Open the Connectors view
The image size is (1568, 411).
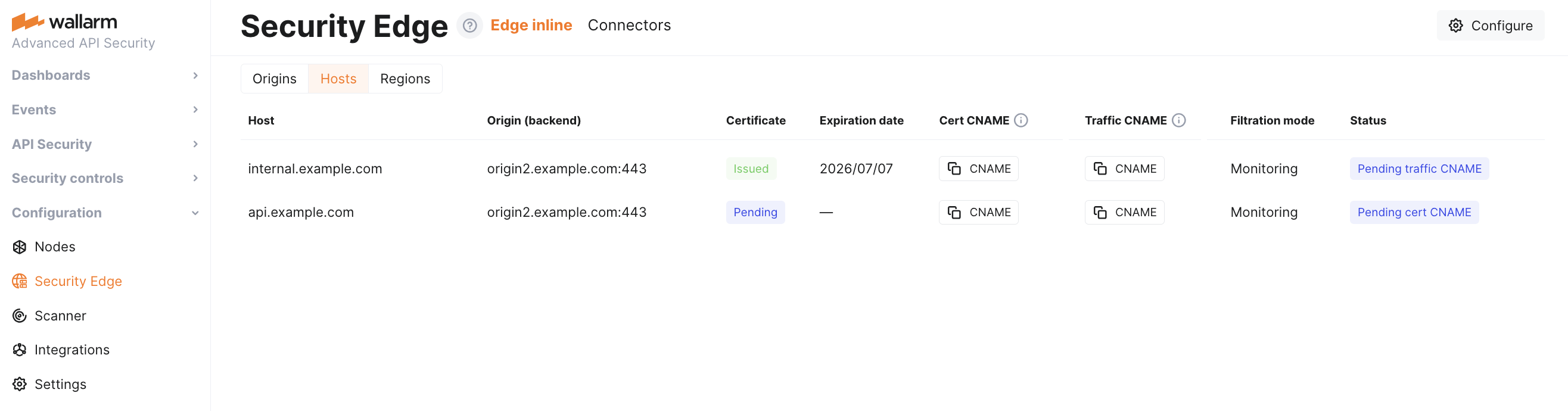point(629,26)
